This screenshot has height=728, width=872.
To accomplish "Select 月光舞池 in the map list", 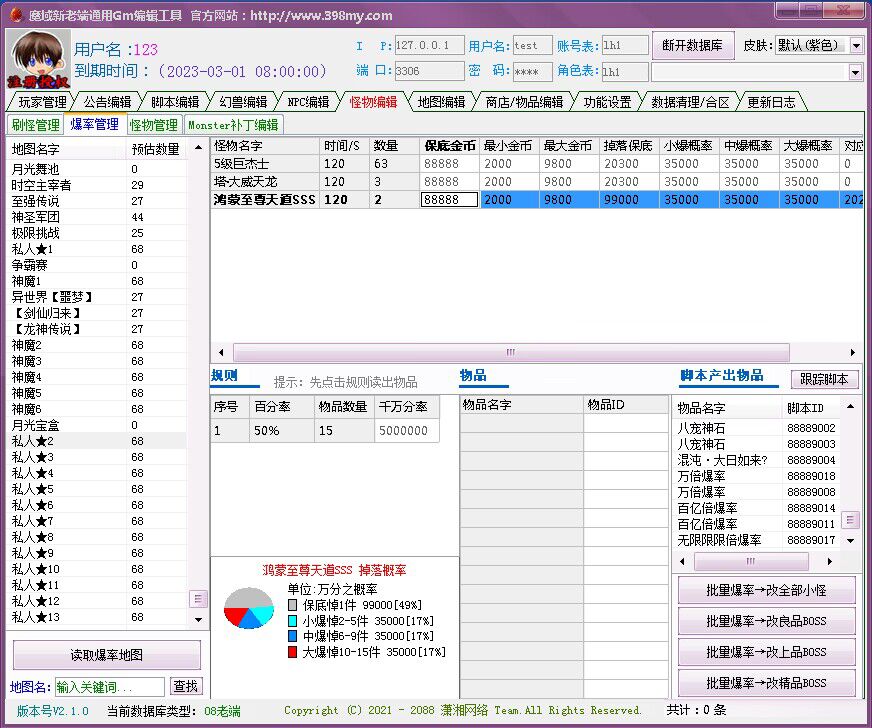I will tap(36, 169).
